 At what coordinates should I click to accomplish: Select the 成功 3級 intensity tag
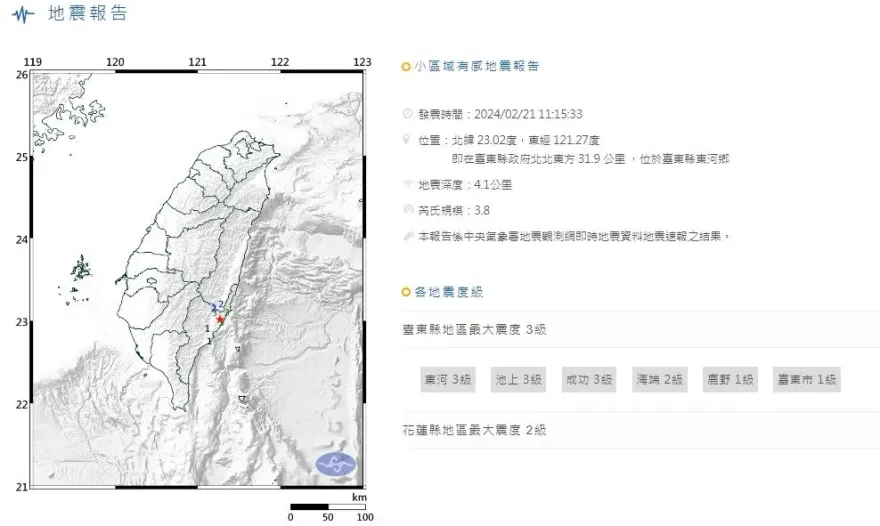click(589, 380)
